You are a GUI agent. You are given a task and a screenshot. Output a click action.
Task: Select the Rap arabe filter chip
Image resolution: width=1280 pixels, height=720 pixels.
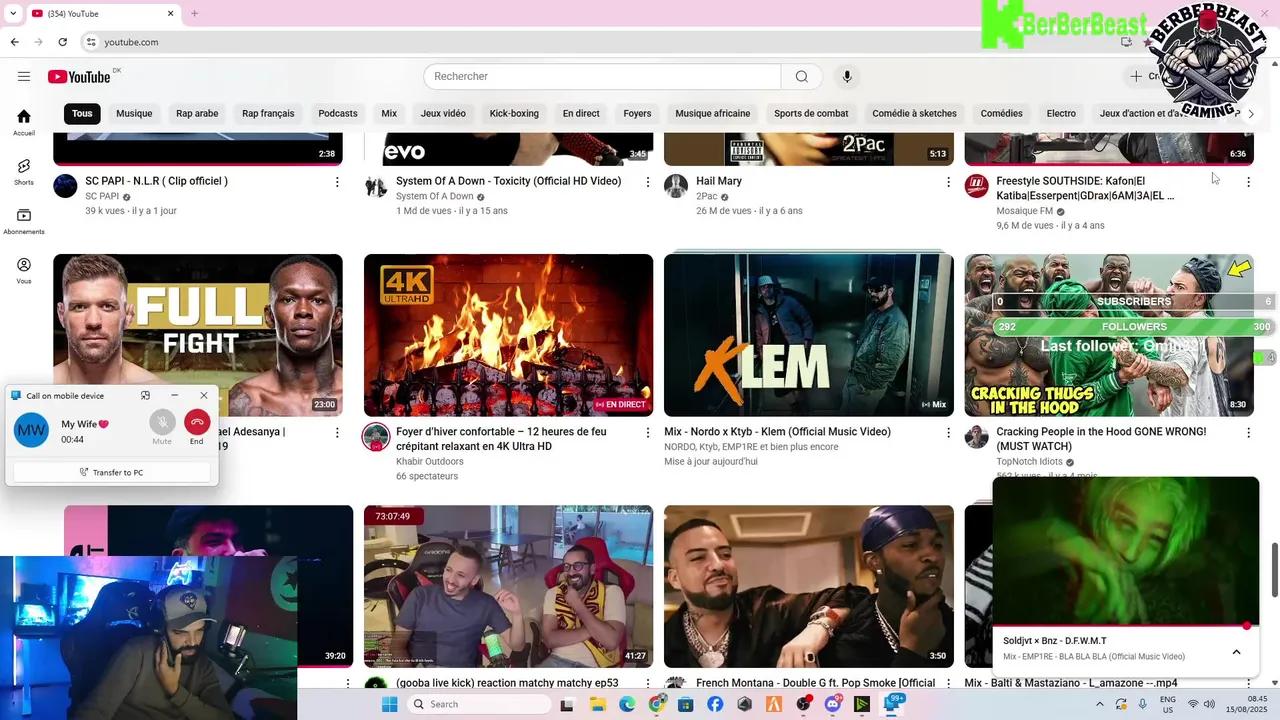[197, 113]
